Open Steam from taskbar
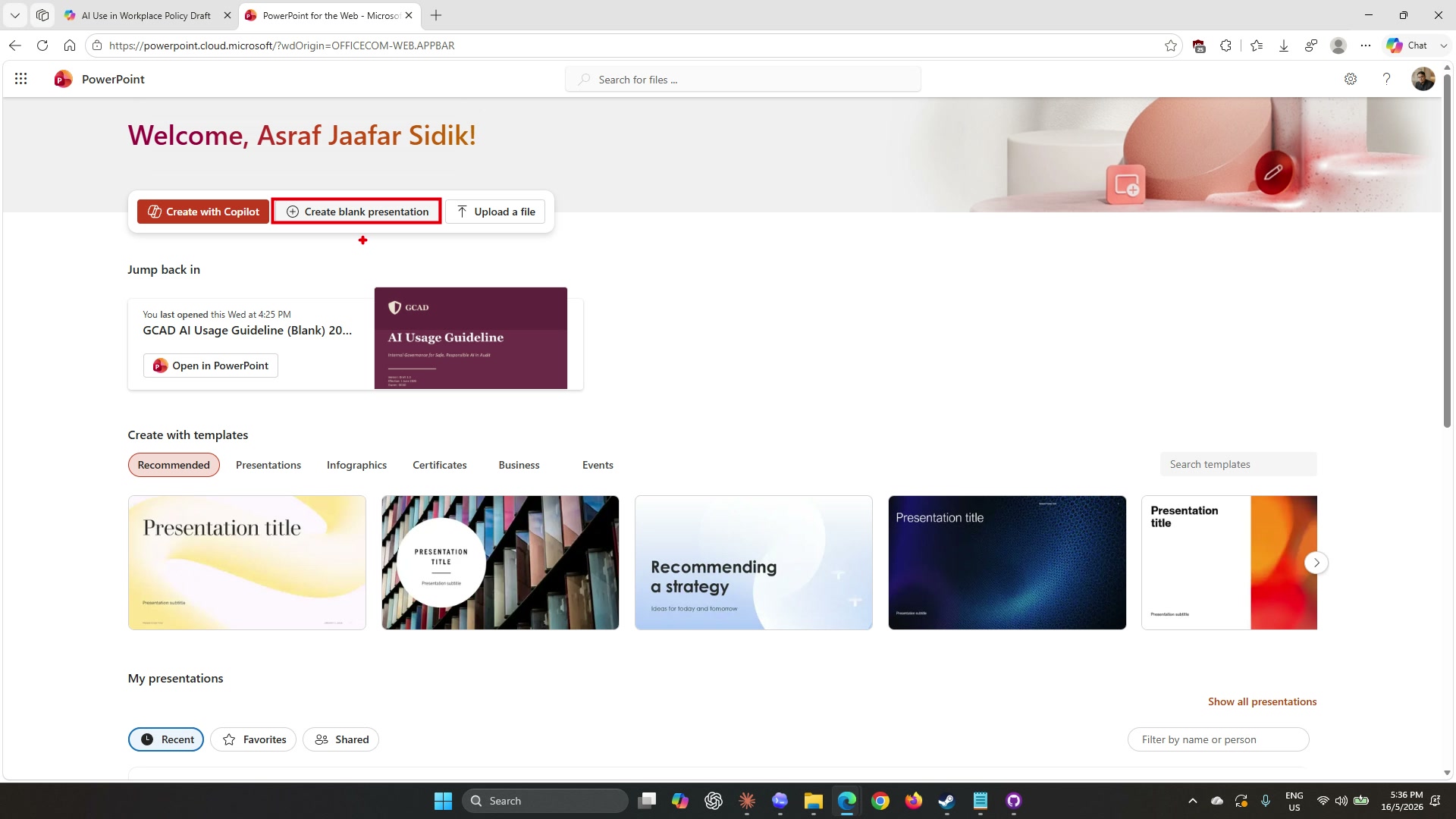The height and width of the screenshot is (819, 1456). (x=946, y=801)
